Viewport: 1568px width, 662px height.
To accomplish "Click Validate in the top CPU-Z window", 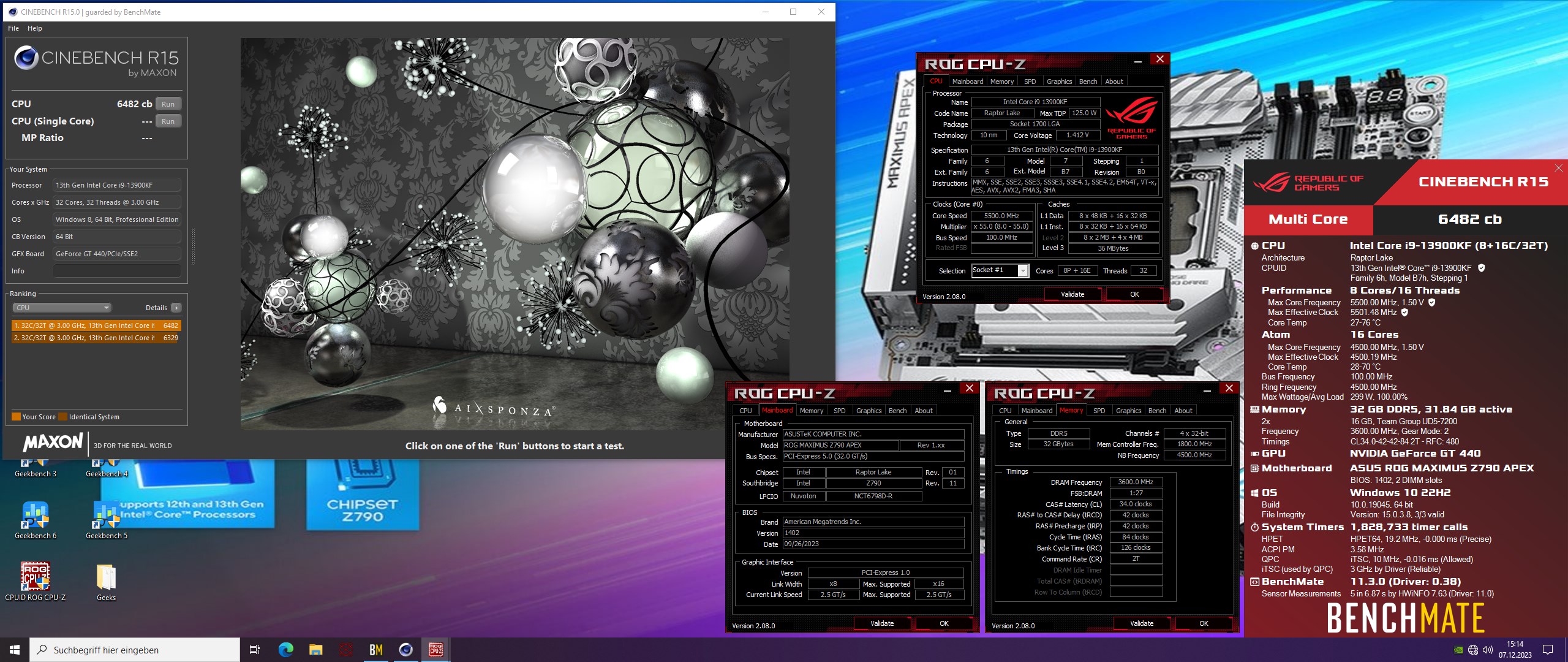I will (1072, 294).
